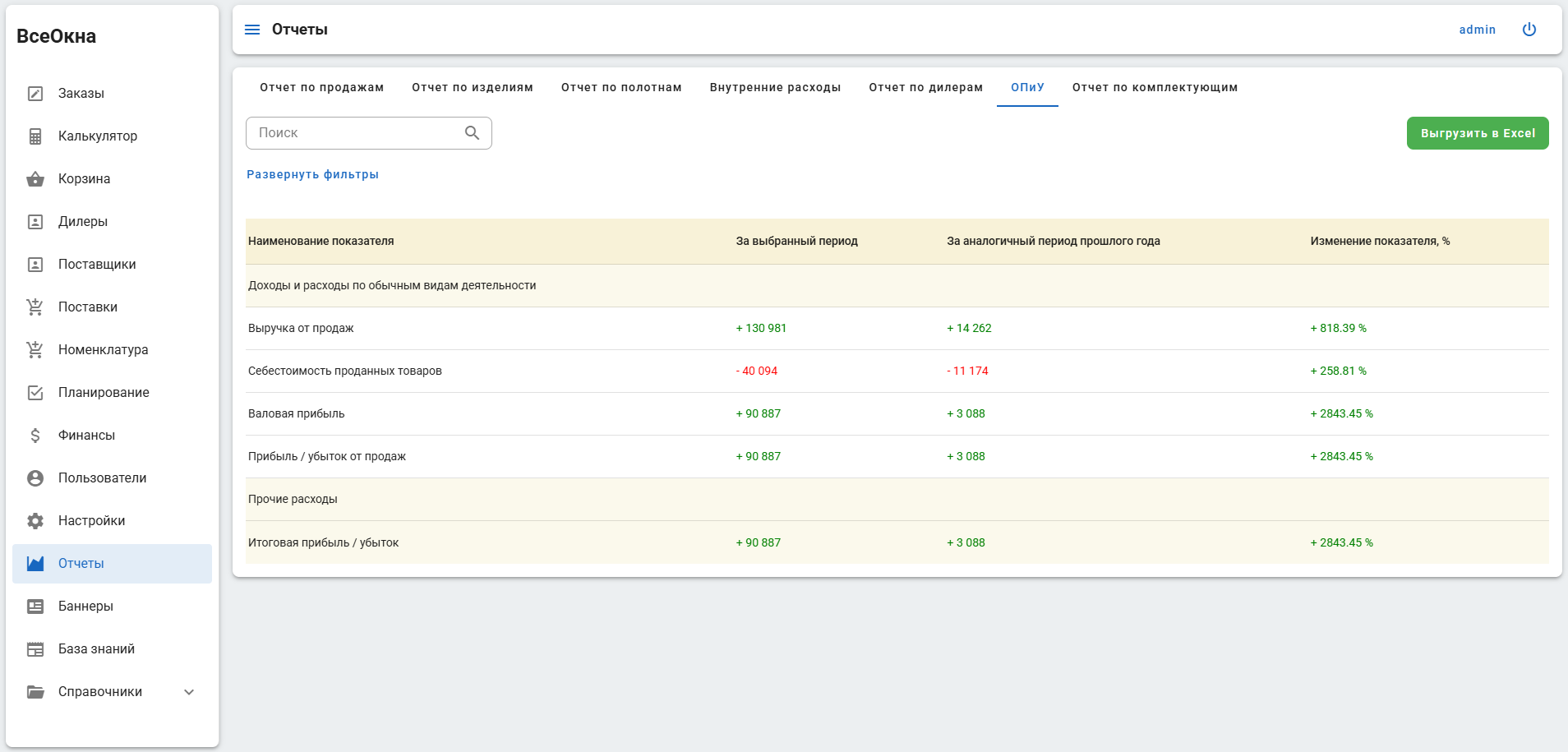The width and height of the screenshot is (1568, 752).
Task: Select the ОПиУ tab
Action: tap(1027, 87)
